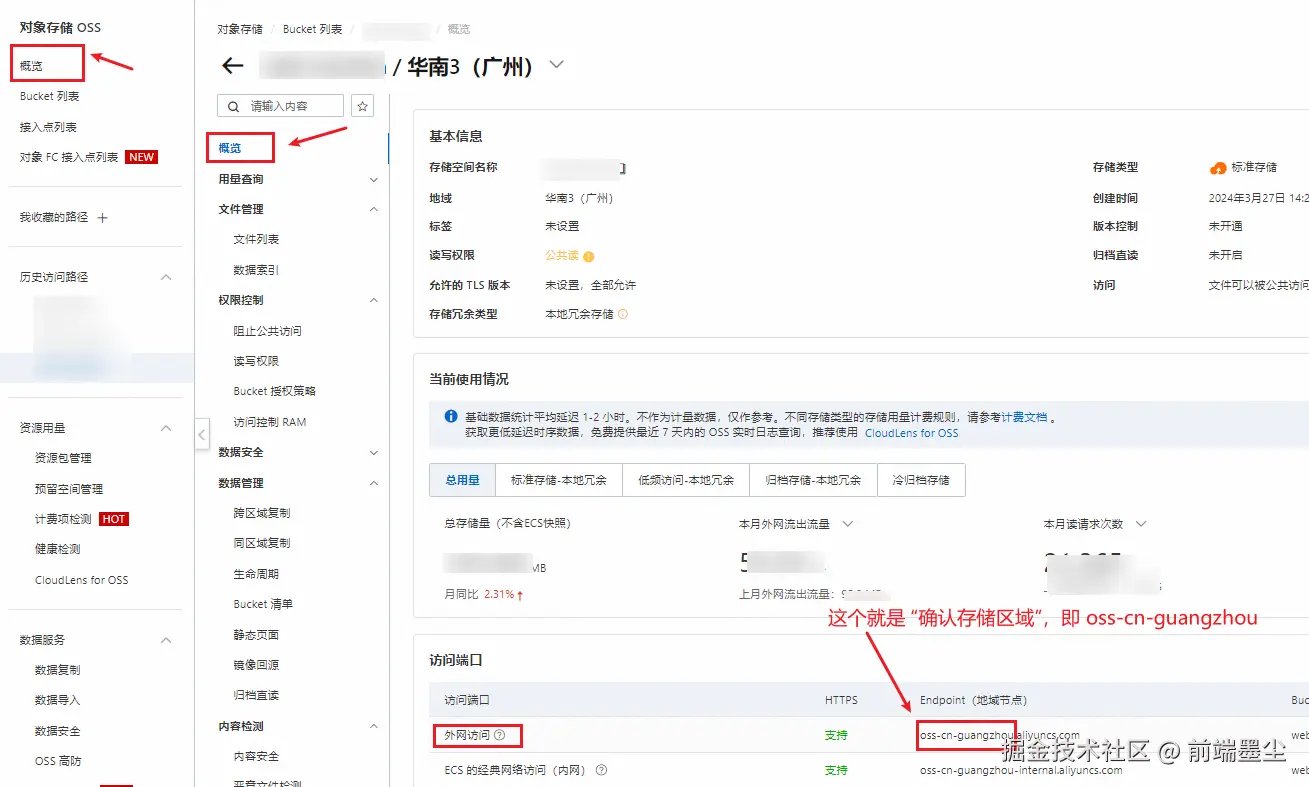Switch to the 冷归档存储 tab
1309x787 pixels.
tap(921, 480)
